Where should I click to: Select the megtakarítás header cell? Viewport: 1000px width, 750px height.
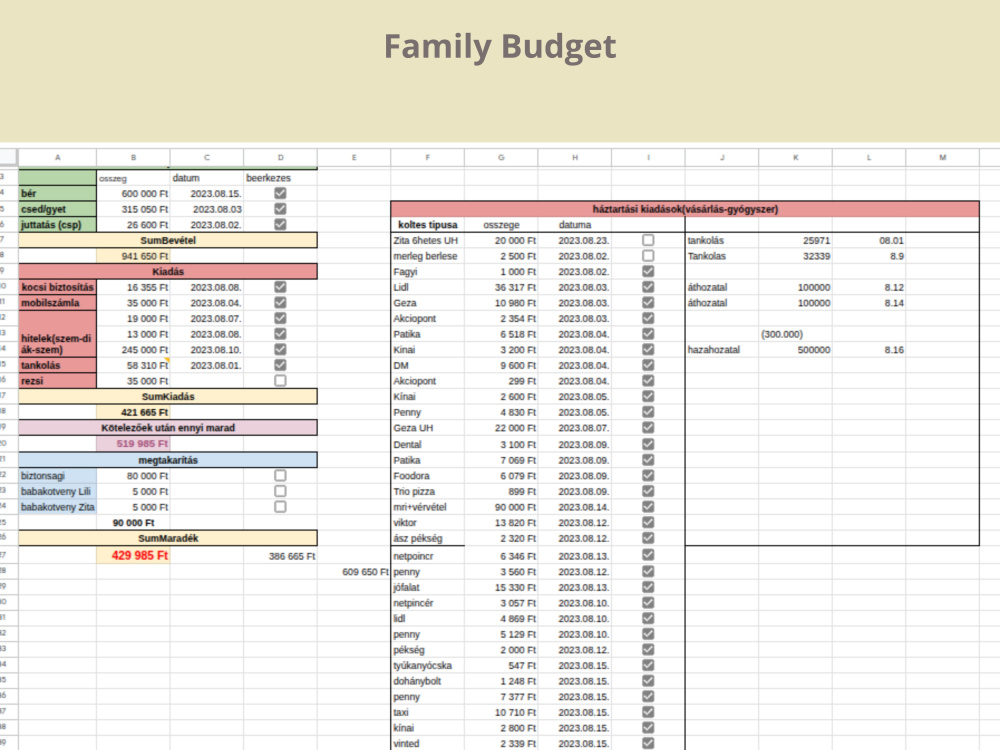[168, 460]
